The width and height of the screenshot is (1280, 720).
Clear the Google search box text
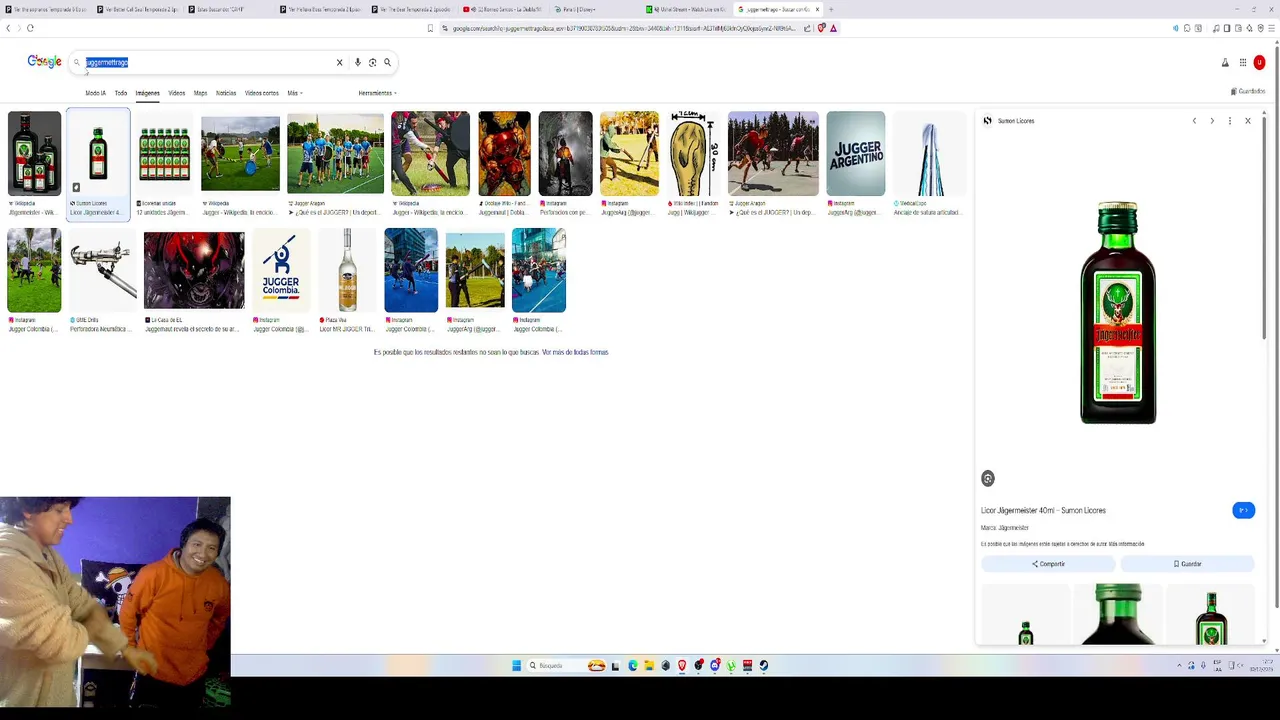click(x=339, y=62)
